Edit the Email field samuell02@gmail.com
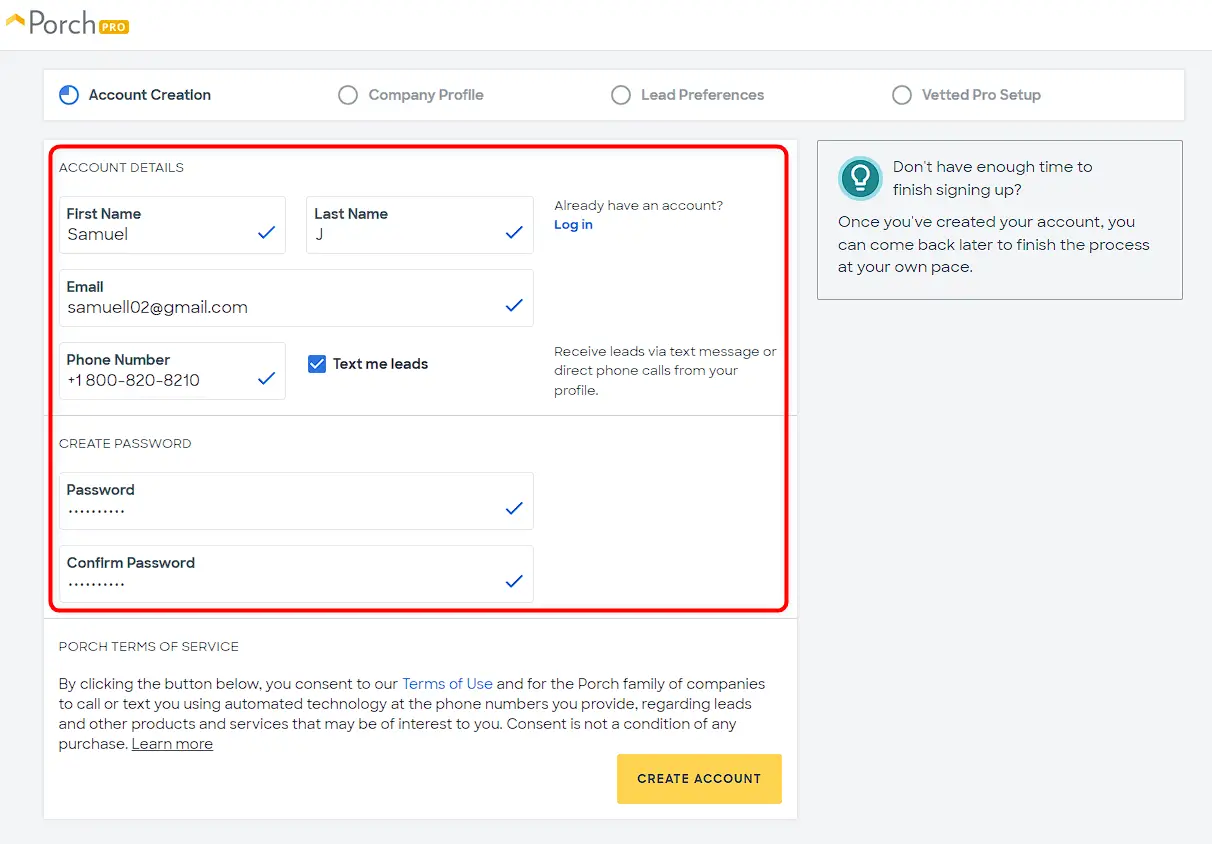 point(296,298)
